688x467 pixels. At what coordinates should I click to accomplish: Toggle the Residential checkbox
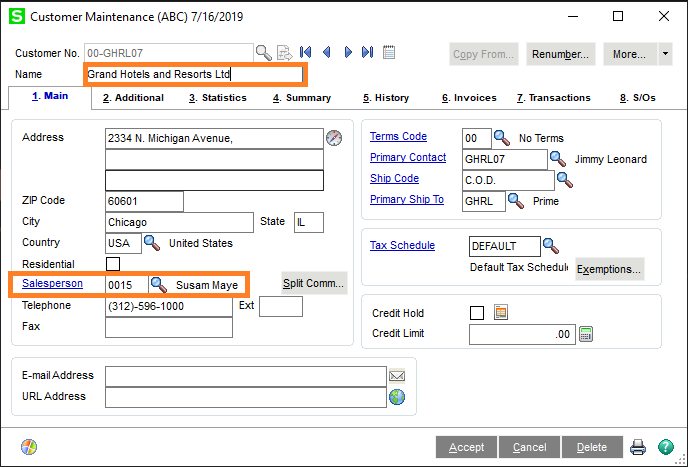click(x=113, y=264)
